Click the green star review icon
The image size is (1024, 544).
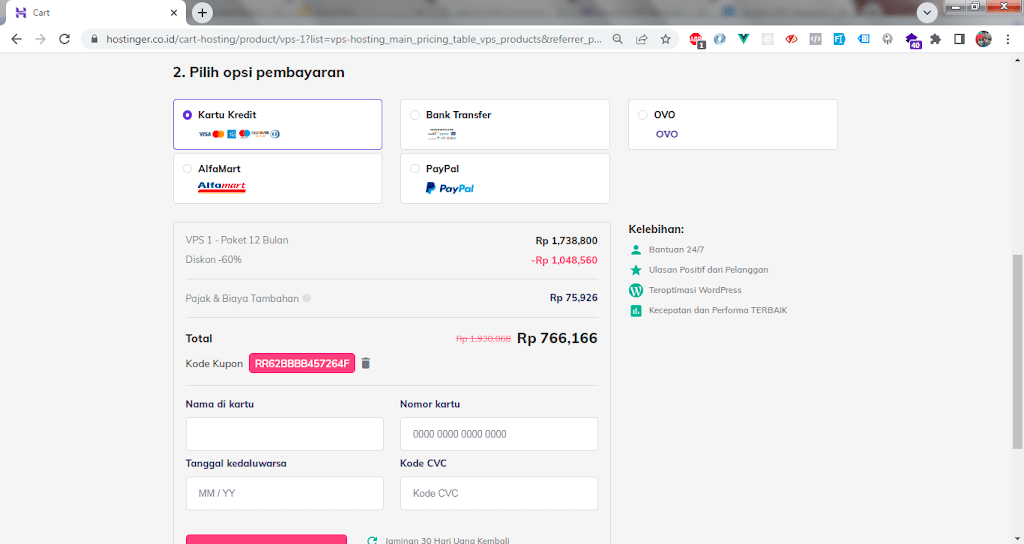(x=635, y=270)
